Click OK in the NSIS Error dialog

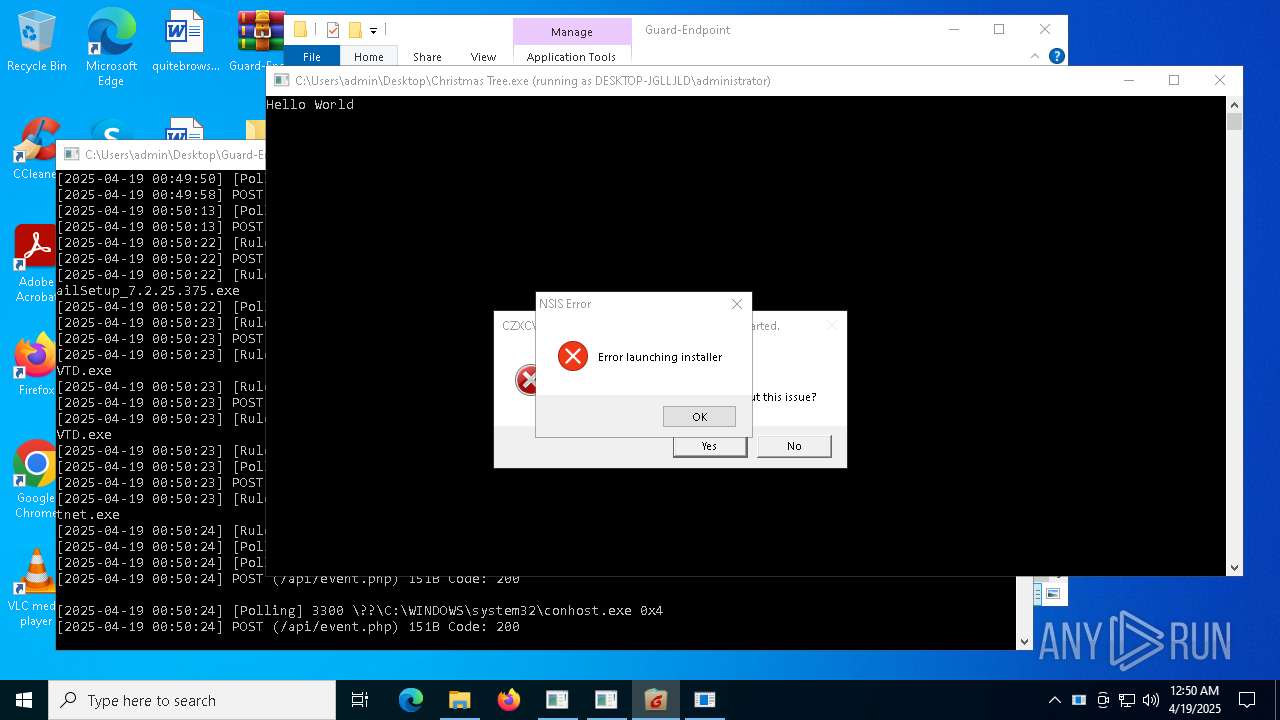pyautogui.click(x=699, y=417)
